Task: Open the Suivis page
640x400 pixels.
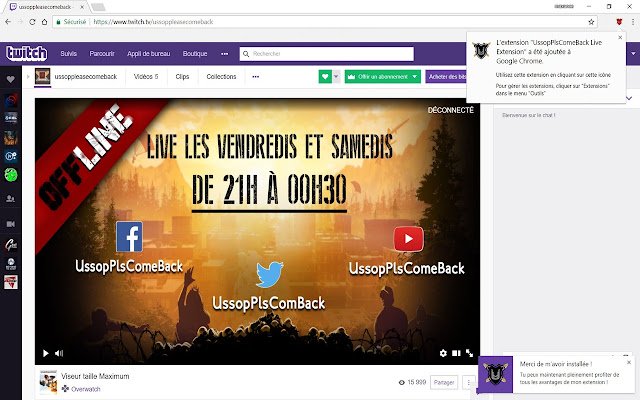Action: (x=69, y=54)
